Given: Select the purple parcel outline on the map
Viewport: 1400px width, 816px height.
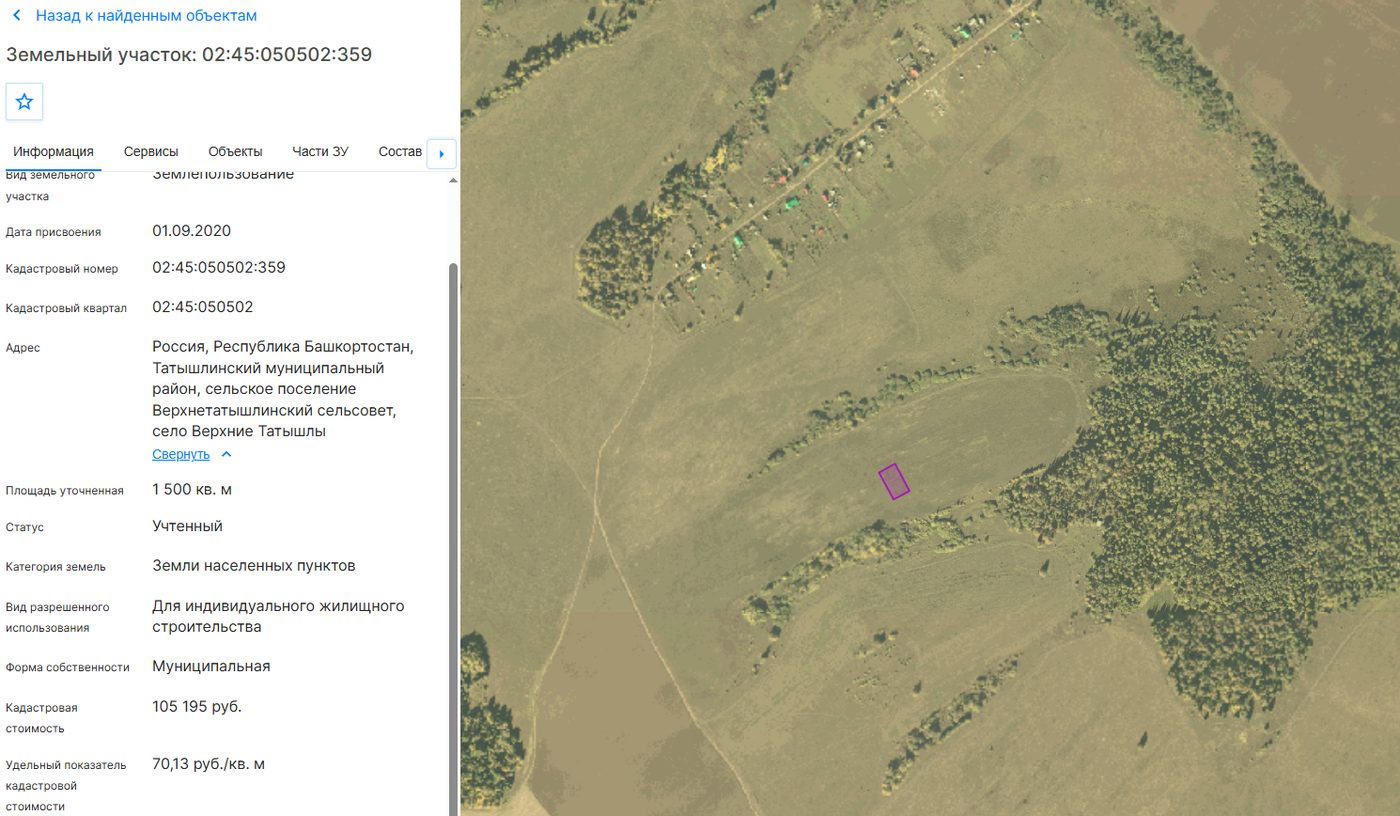Looking at the screenshot, I should pos(894,481).
